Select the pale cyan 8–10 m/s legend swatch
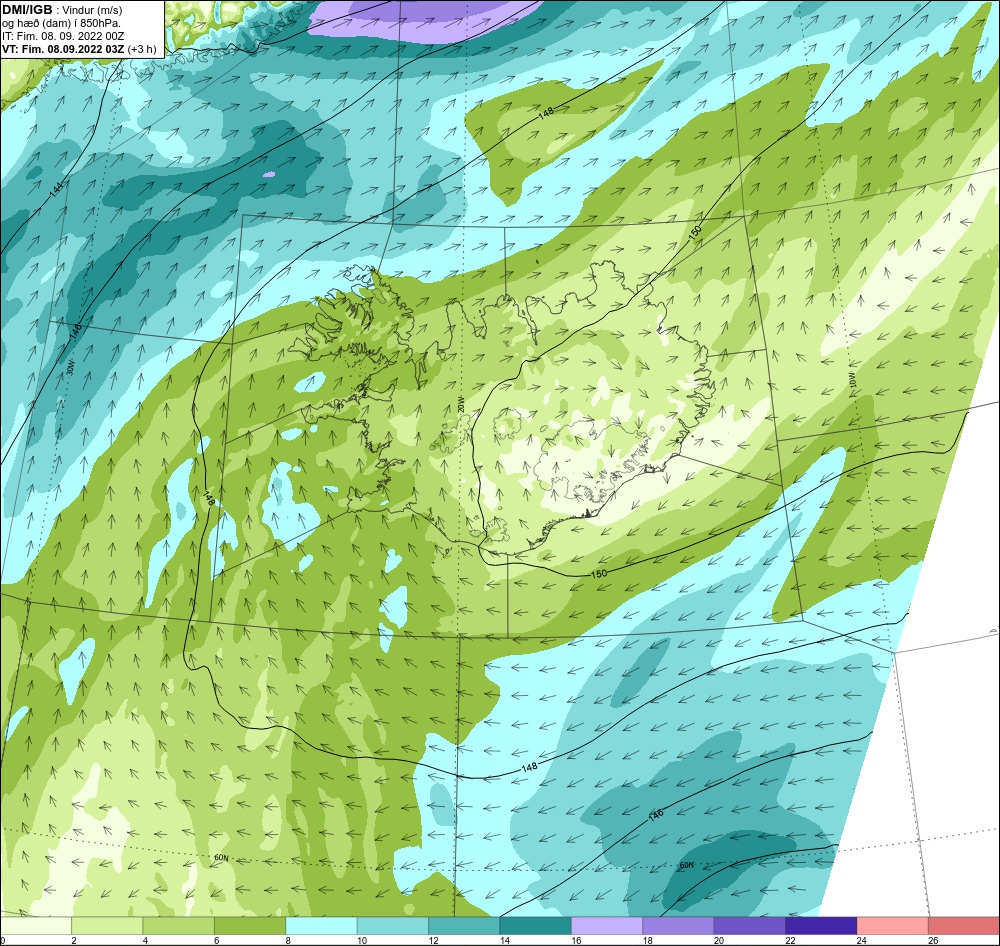The height and width of the screenshot is (946, 1000). click(321, 926)
